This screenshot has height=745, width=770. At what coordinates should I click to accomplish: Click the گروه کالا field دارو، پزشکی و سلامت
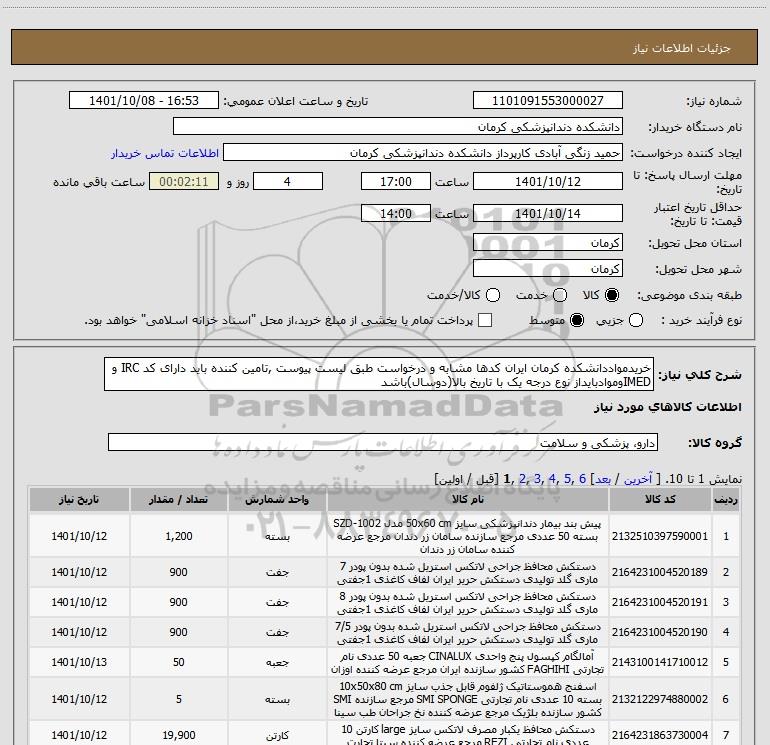click(383, 442)
